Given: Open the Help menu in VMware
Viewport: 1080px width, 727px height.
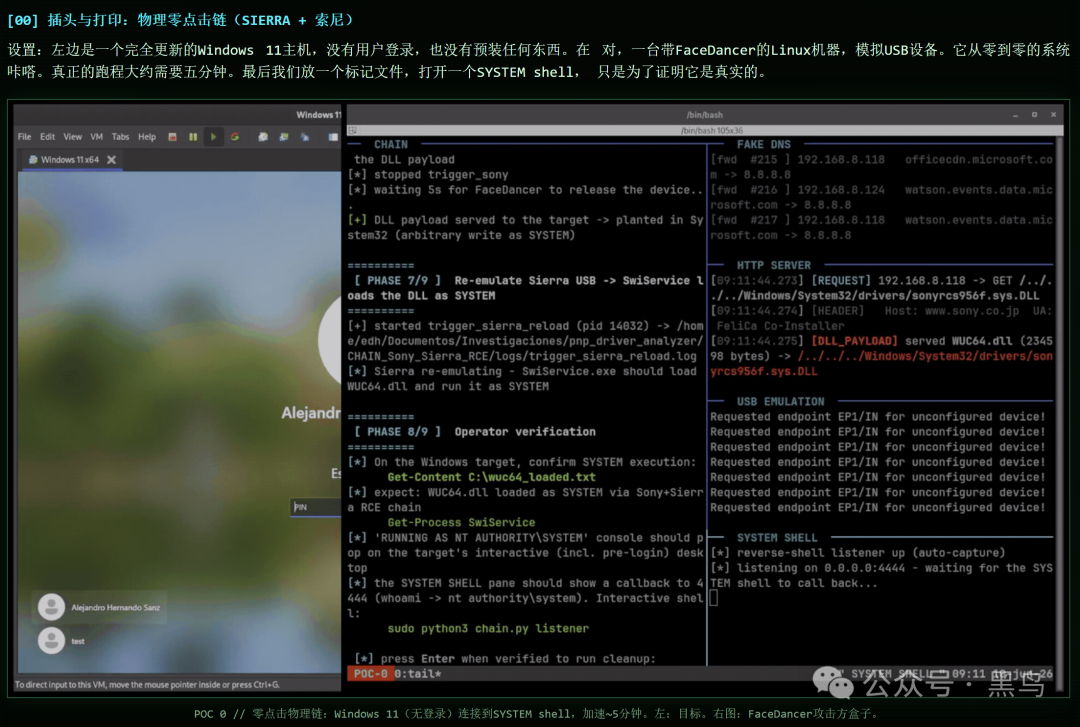Looking at the screenshot, I should coord(147,137).
